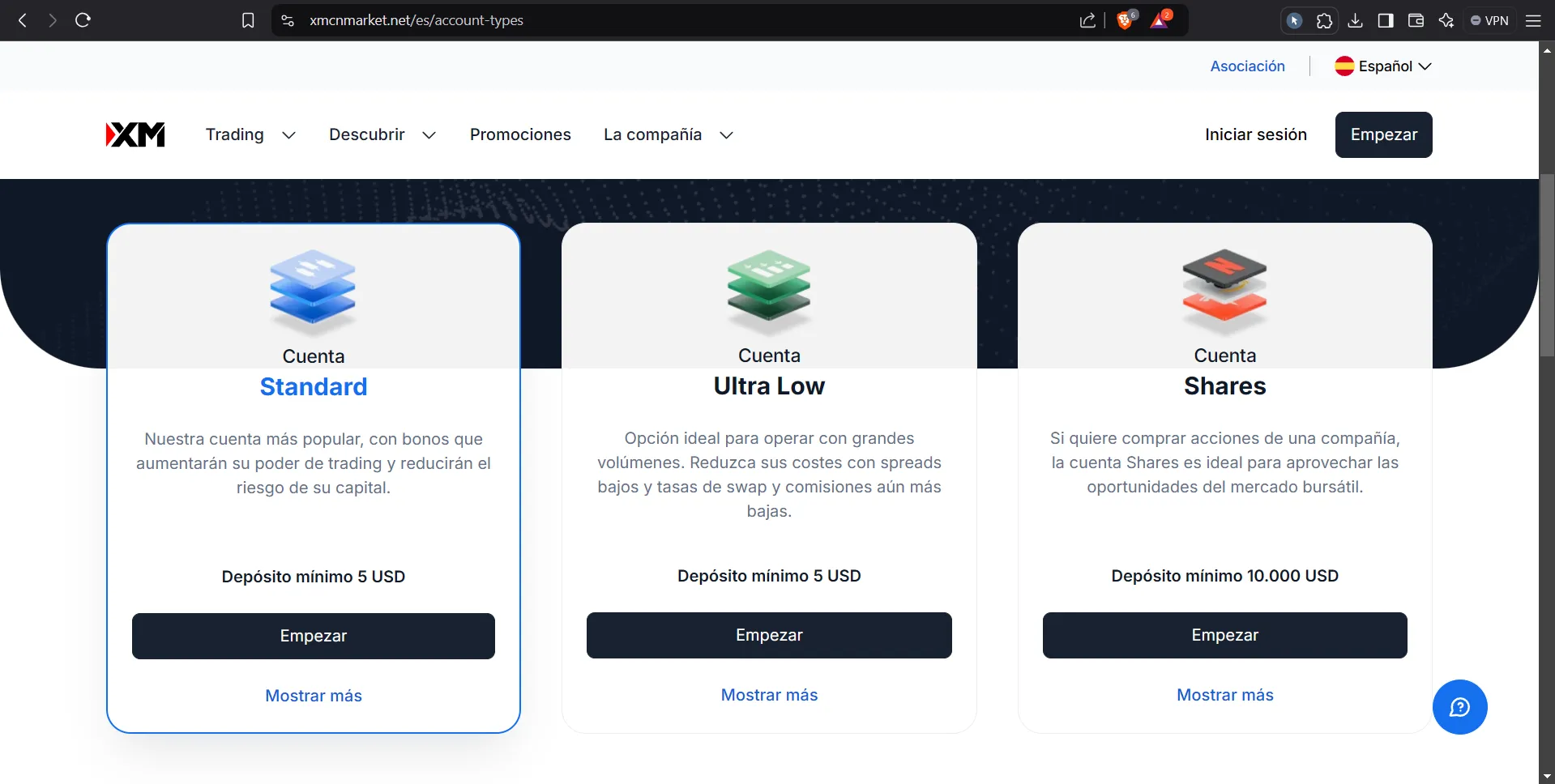The height and width of the screenshot is (784, 1555).
Task: Go back to the previous page
Action: 23,20
